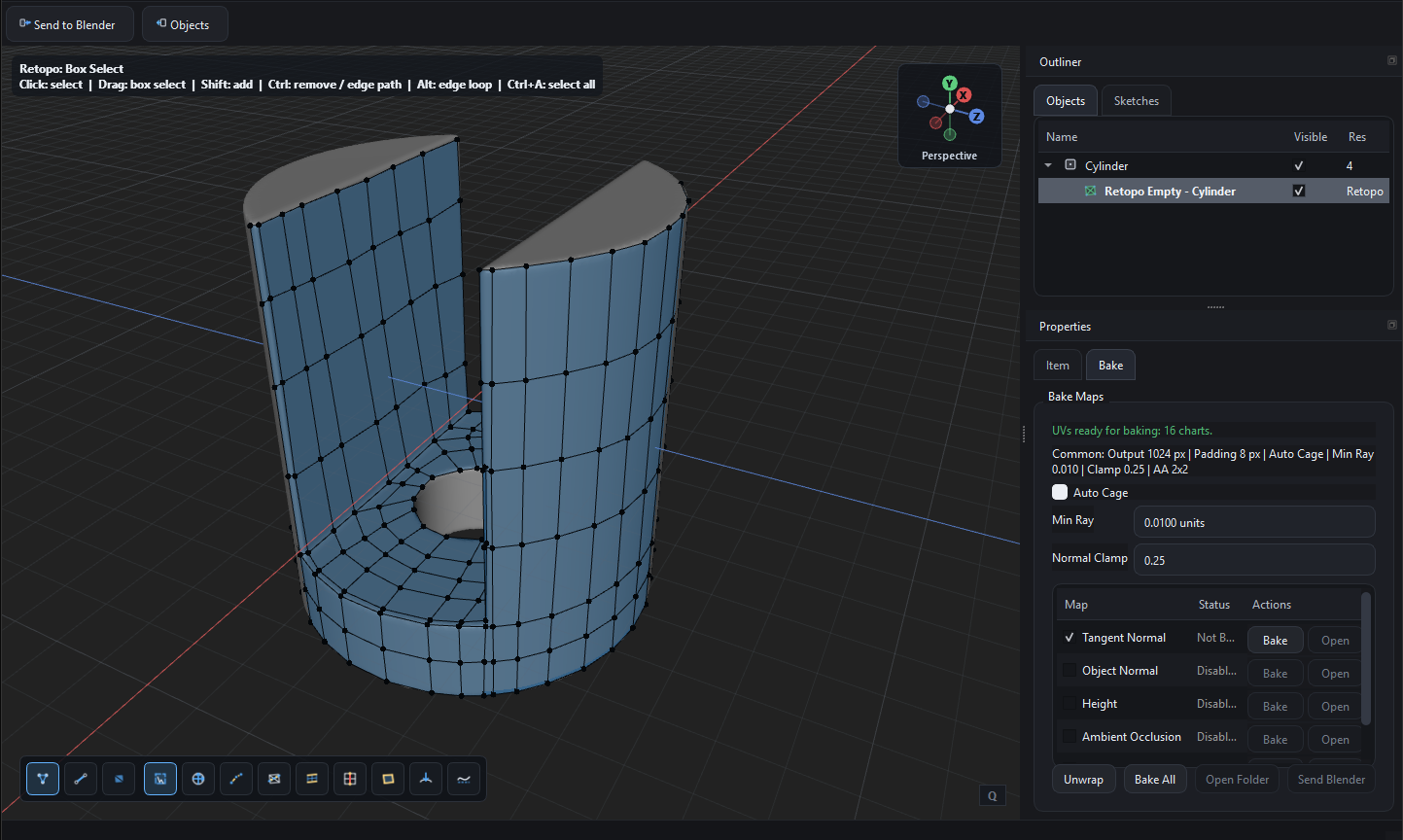The height and width of the screenshot is (840, 1403).
Task: Select edge selection mode icon
Action: point(81,779)
